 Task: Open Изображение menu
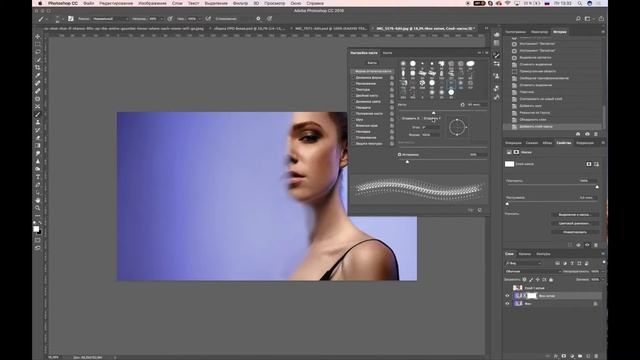coord(152,3)
